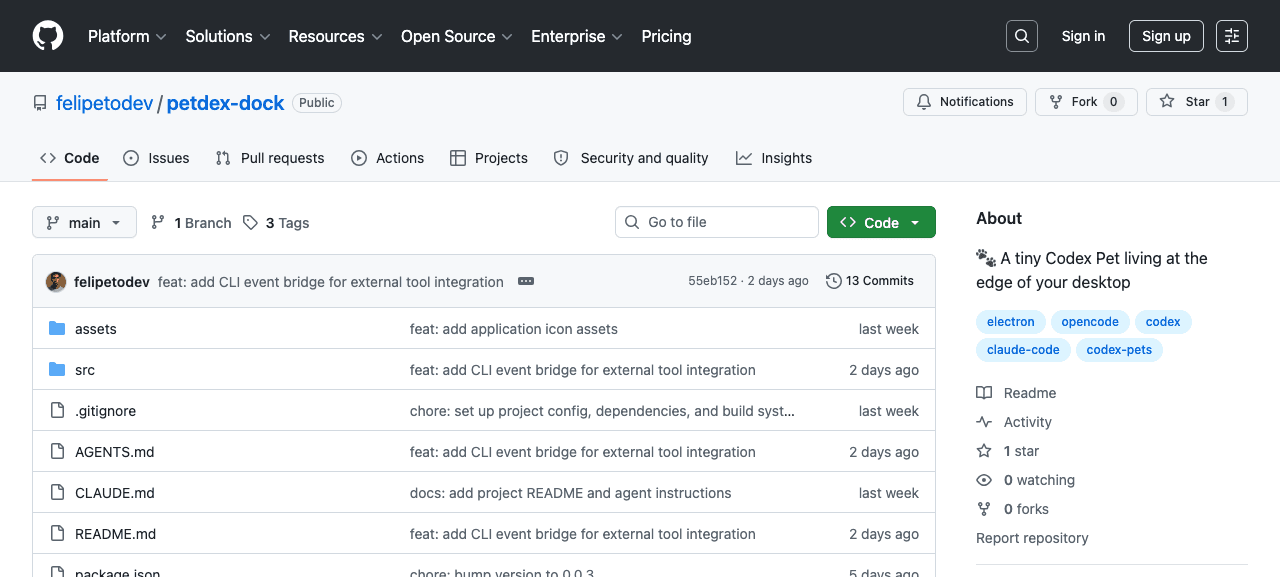The height and width of the screenshot is (577, 1280).
Task: Click the .gitignore file icon
Action: (57, 411)
